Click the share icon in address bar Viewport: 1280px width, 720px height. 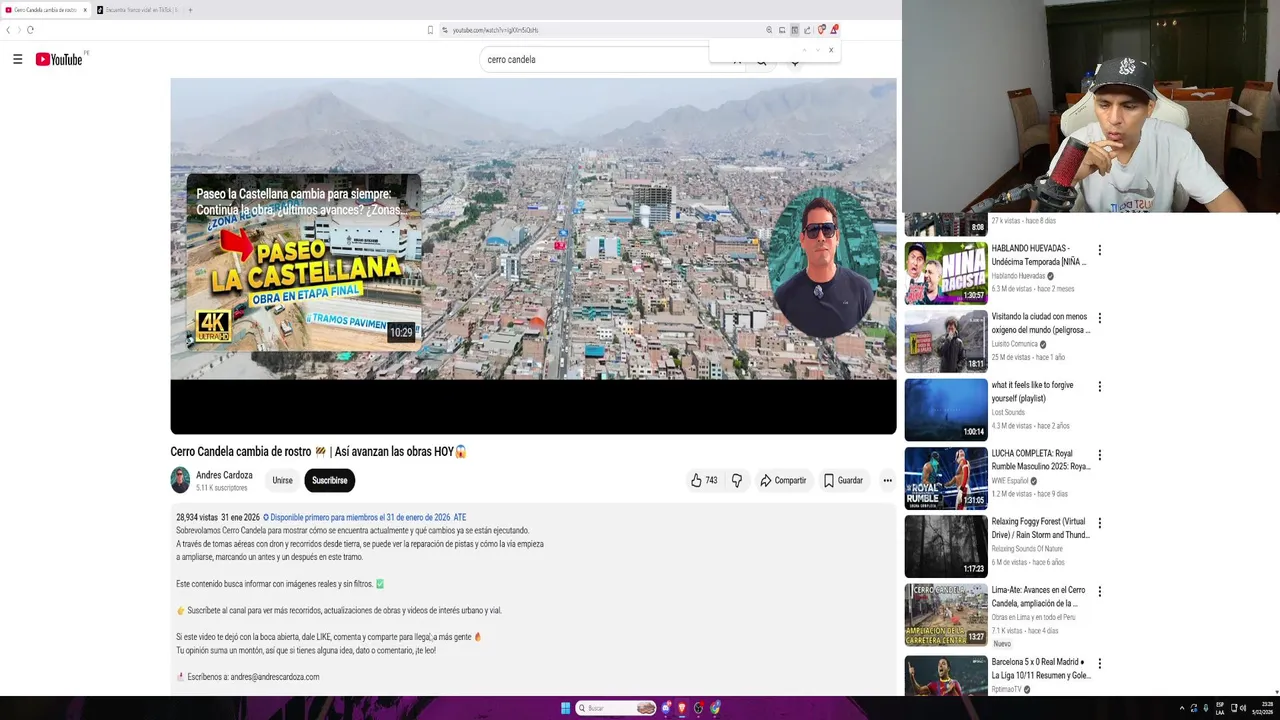(x=807, y=30)
